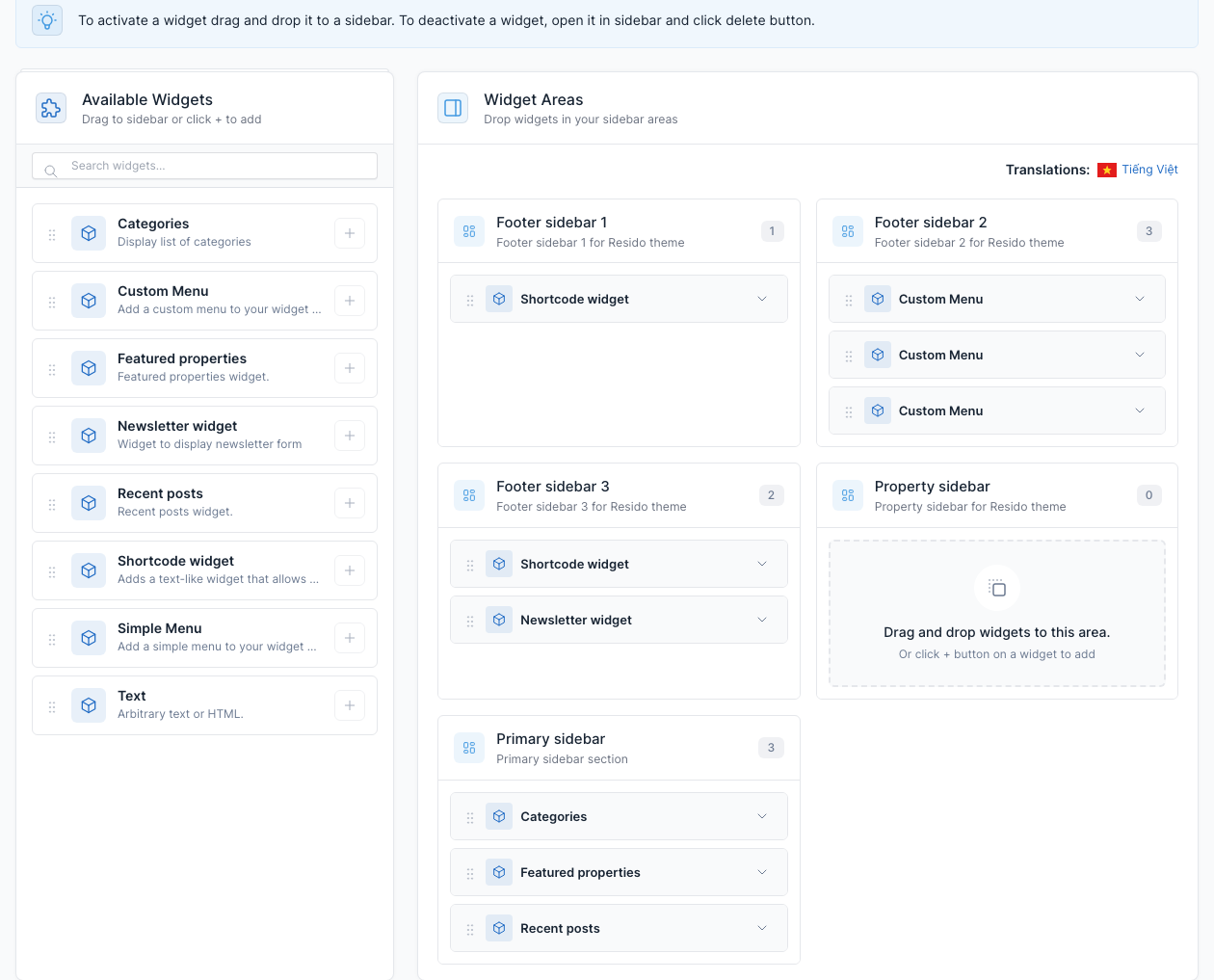Viewport: 1214px width, 980px height.
Task: Click the cube icon of Simple Menu widget
Action: coord(89,638)
